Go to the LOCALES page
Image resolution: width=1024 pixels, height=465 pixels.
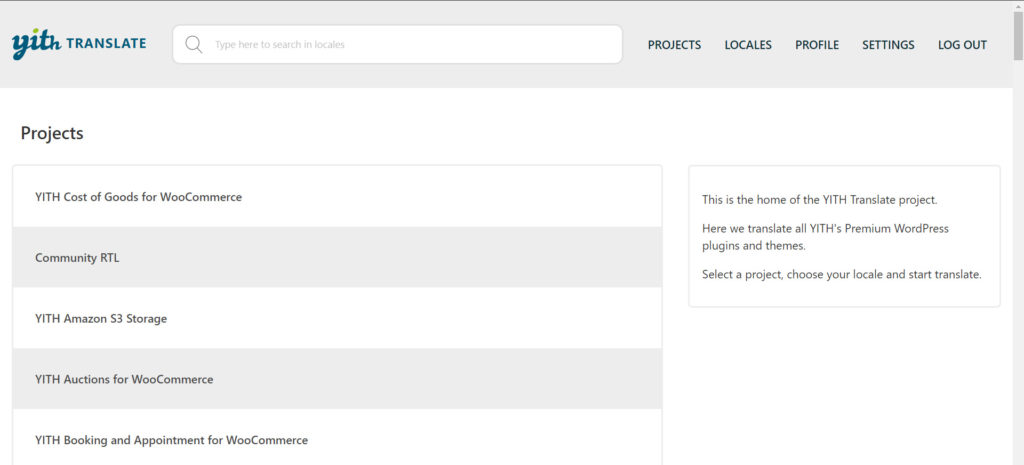tap(748, 45)
